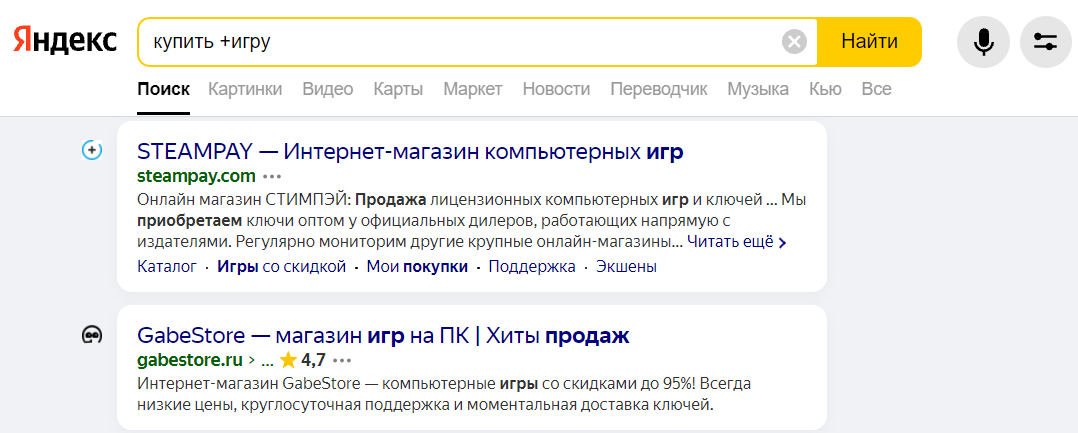Open the Музыка tab

tap(758, 89)
